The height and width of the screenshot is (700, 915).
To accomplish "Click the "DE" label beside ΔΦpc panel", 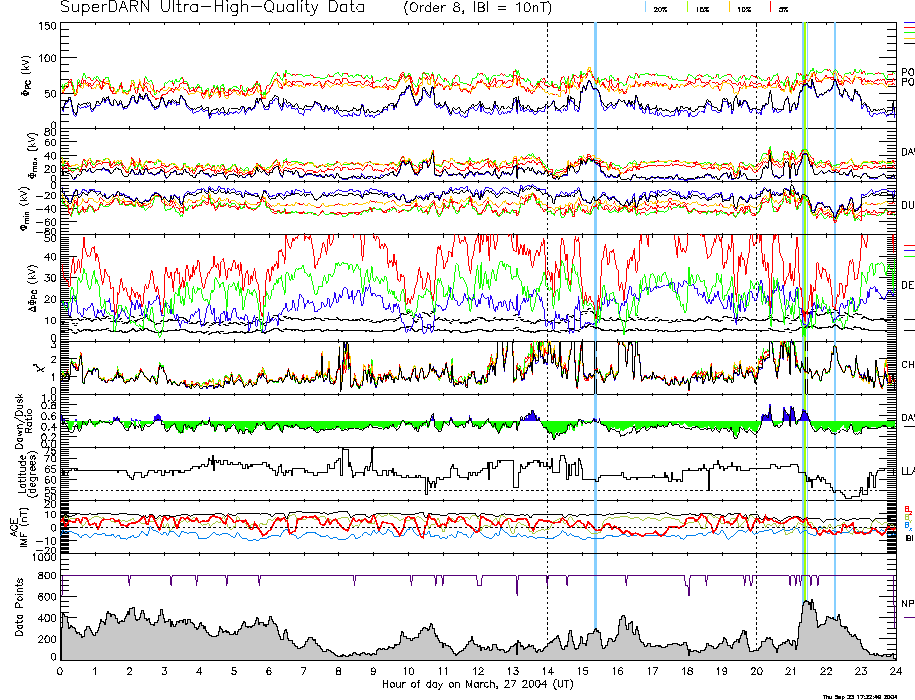I will click(908, 285).
